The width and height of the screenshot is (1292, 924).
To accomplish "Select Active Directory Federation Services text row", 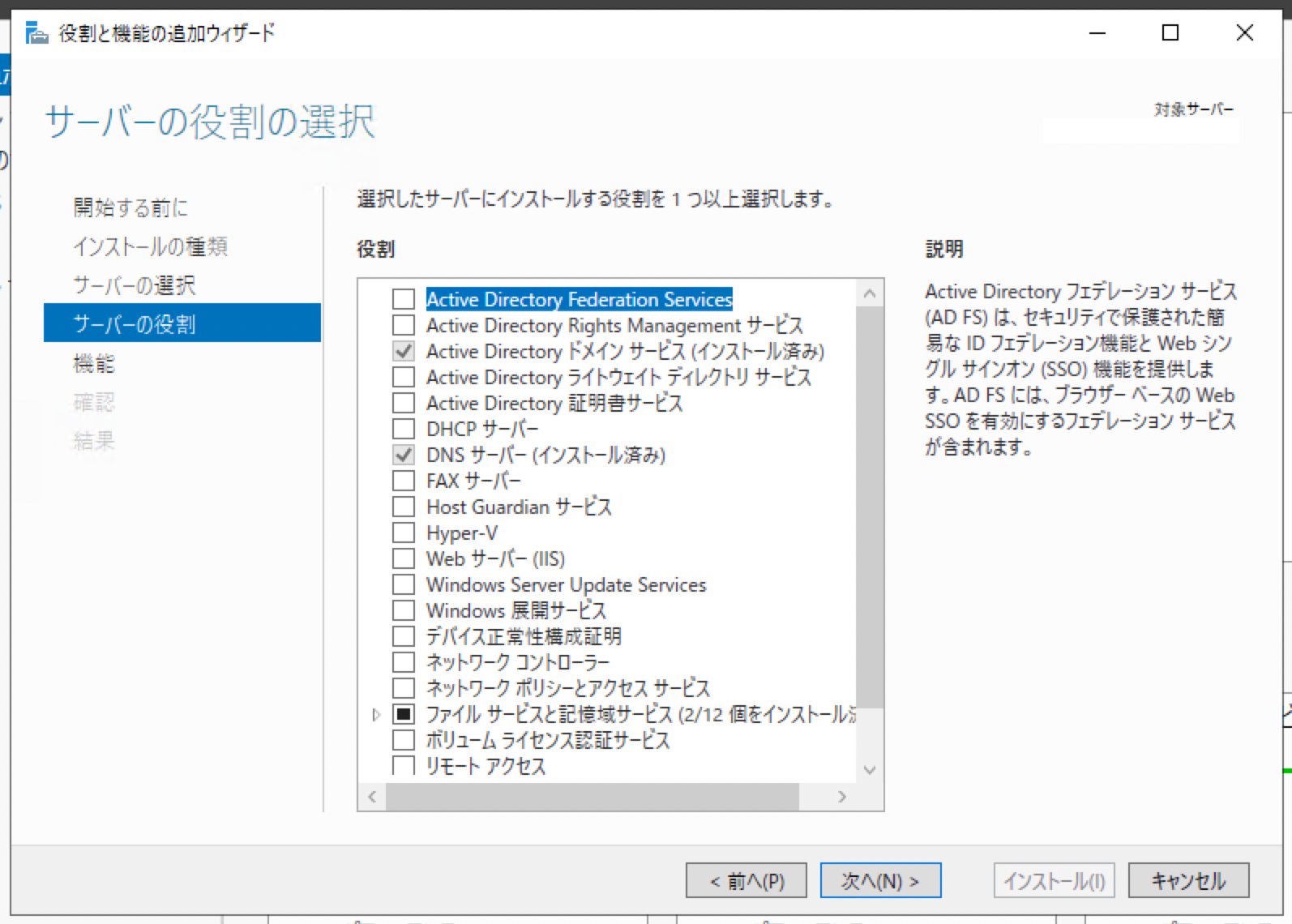I will coord(580,299).
